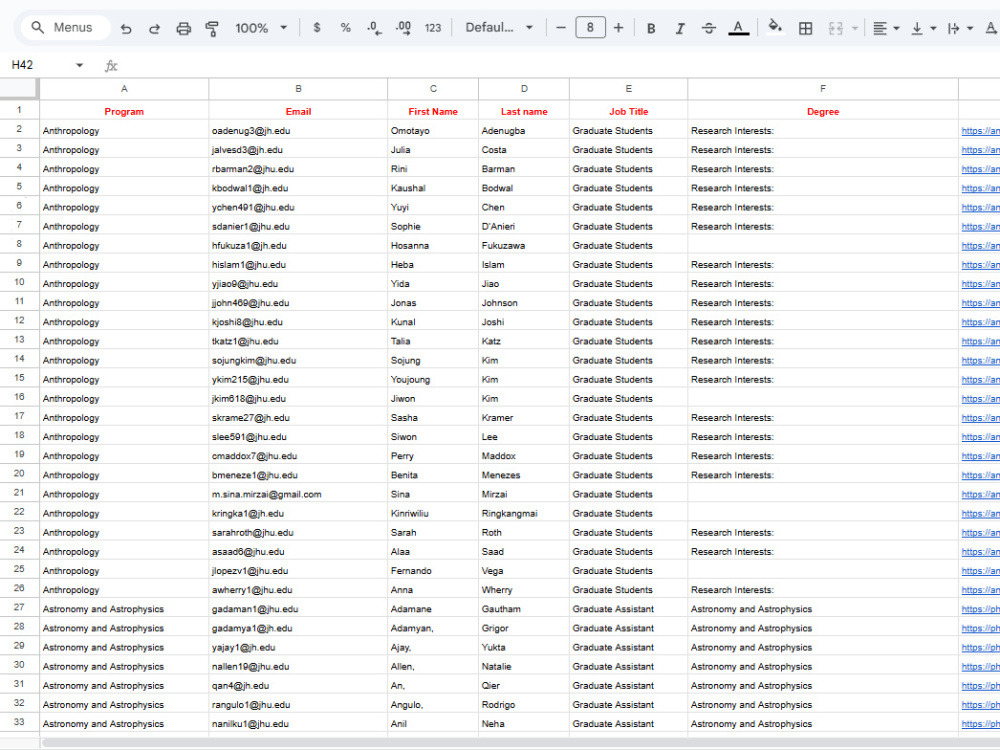Select cell containing Ringkangmai
This screenshot has height=750, width=1000.
coord(524,513)
